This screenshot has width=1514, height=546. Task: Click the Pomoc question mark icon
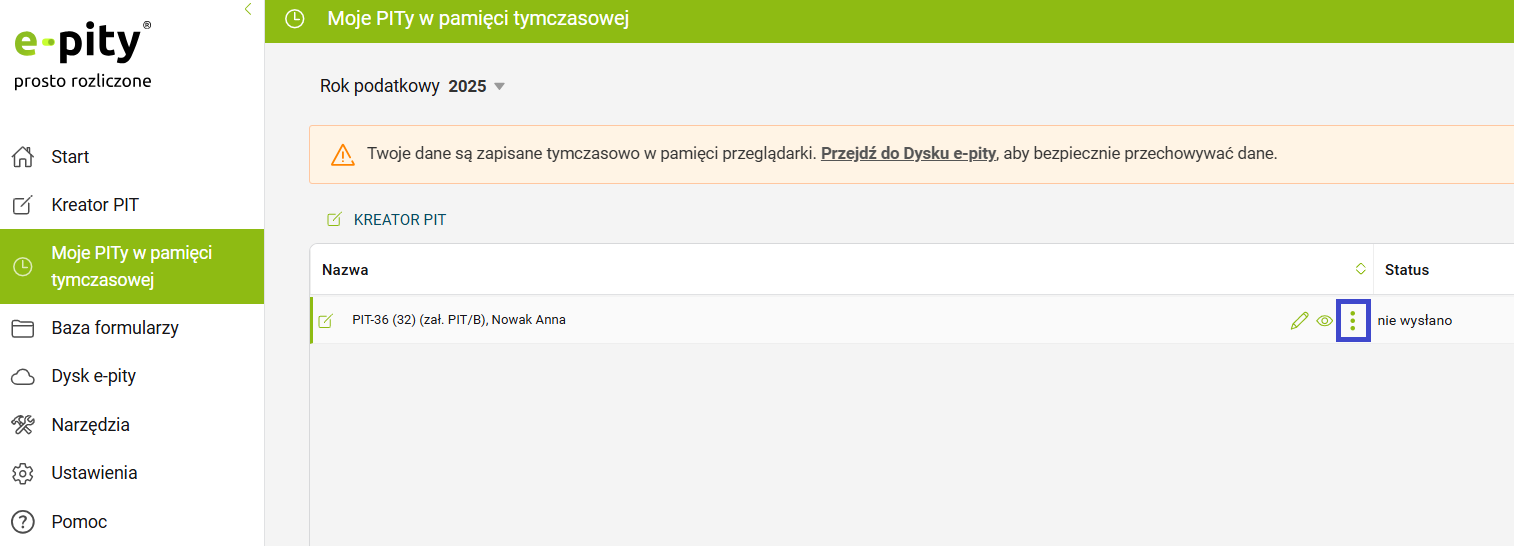click(x=22, y=522)
